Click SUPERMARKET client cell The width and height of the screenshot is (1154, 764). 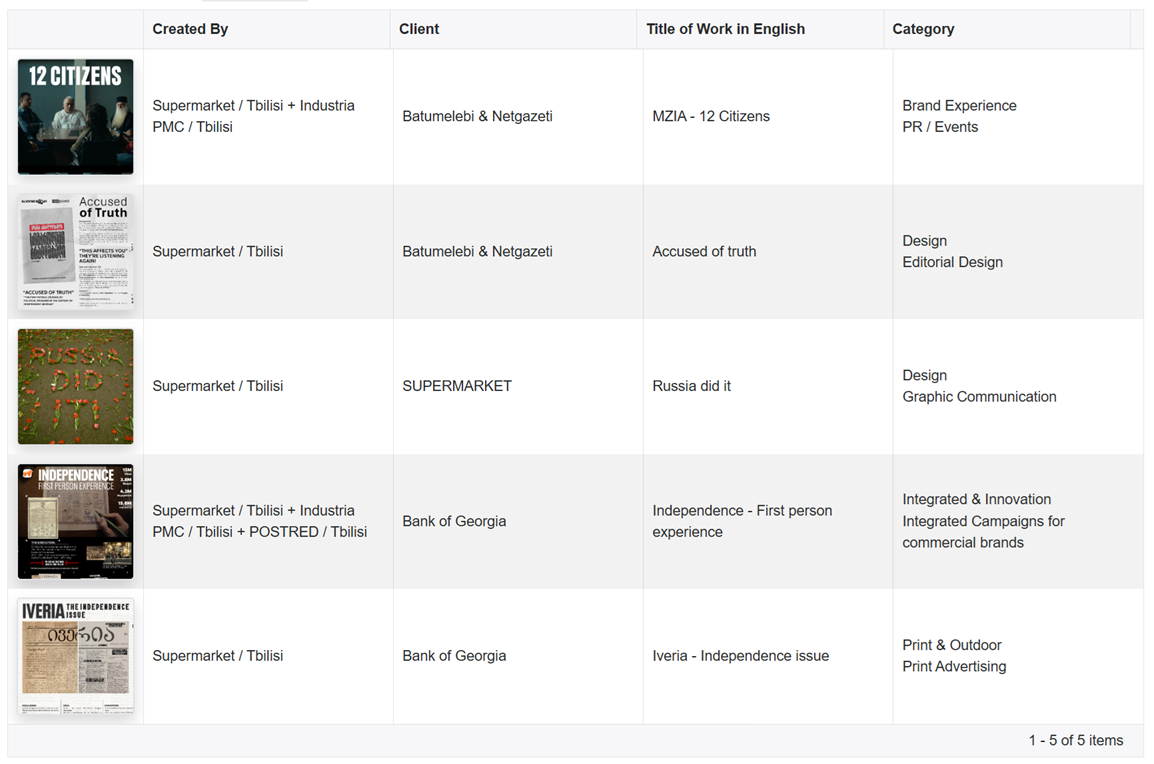coord(457,386)
